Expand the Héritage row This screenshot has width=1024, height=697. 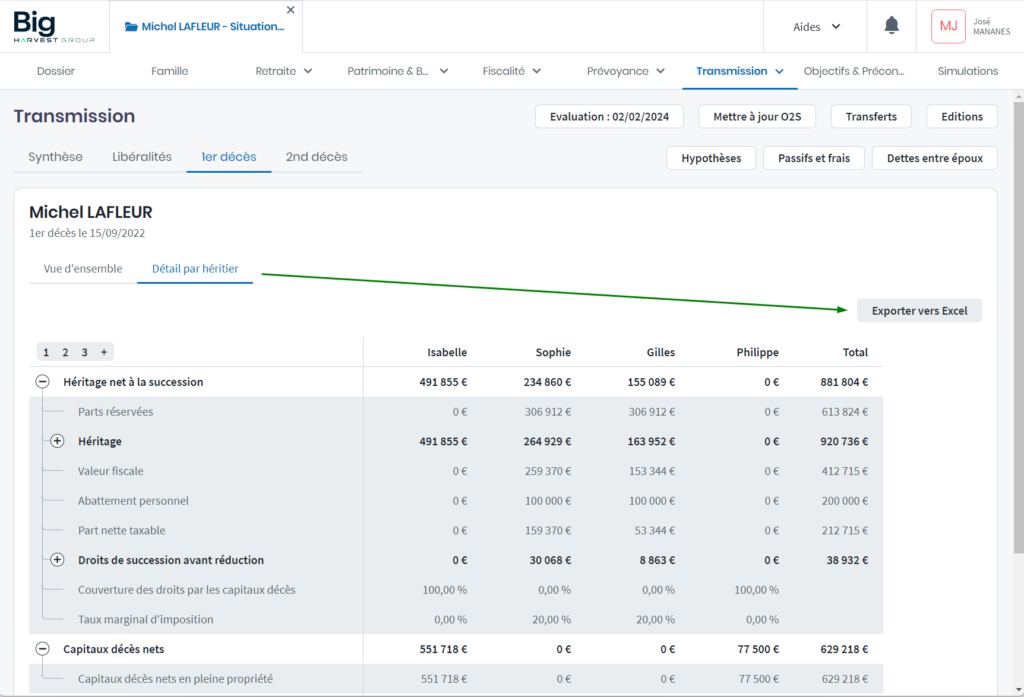57,441
